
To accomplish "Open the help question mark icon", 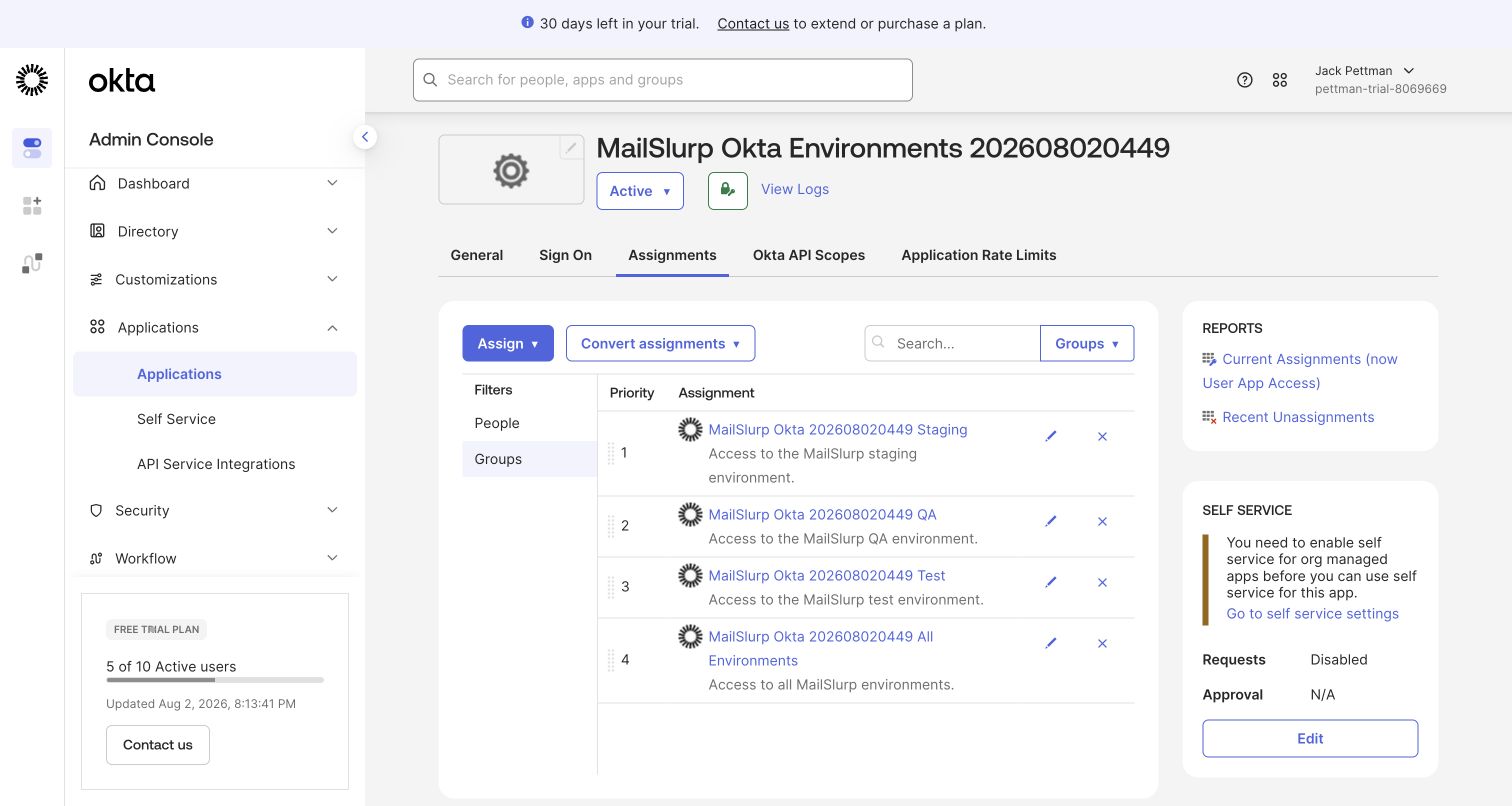I will click(1245, 80).
